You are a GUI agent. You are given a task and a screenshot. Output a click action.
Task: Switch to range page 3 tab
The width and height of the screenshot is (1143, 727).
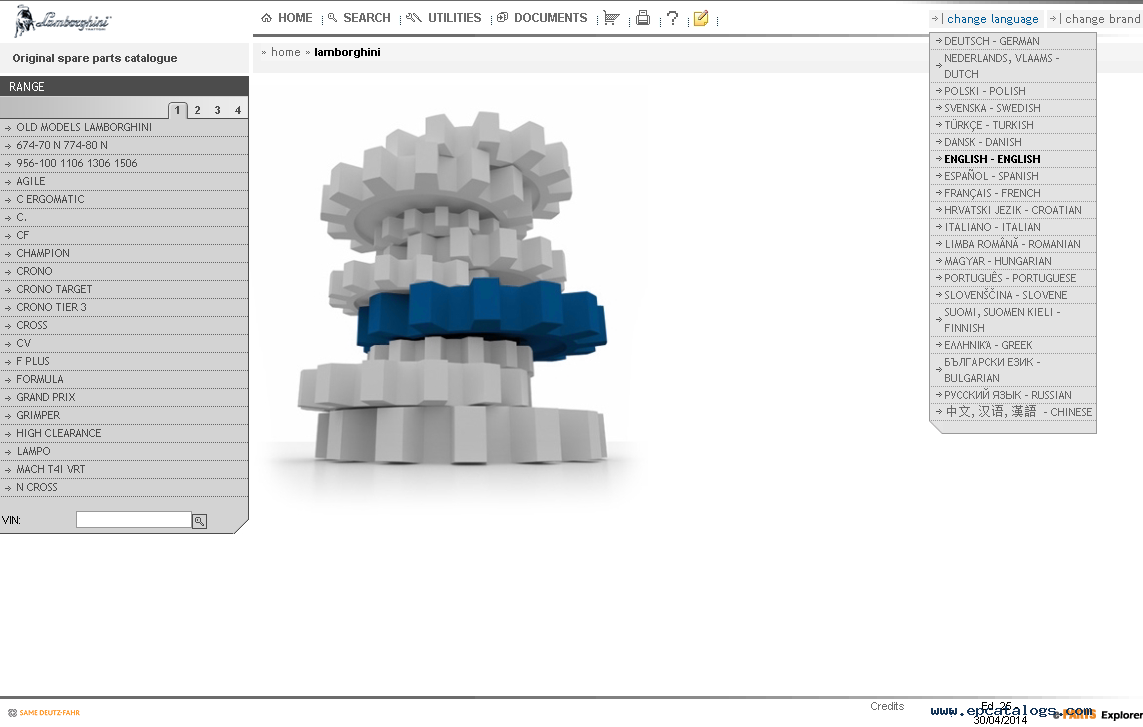pyautogui.click(x=217, y=110)
